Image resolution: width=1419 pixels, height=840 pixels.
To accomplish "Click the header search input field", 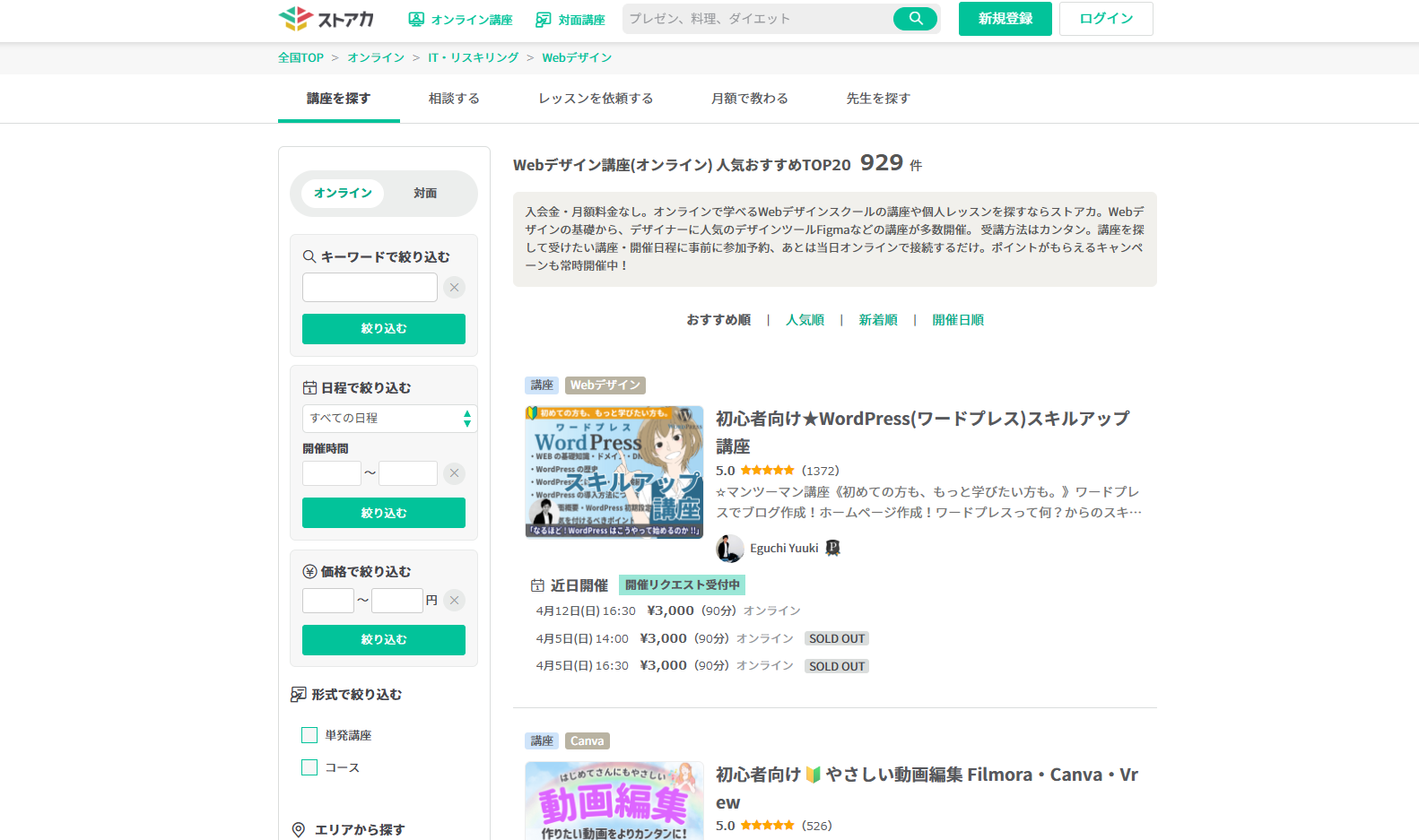I will [x=757, y=19].
